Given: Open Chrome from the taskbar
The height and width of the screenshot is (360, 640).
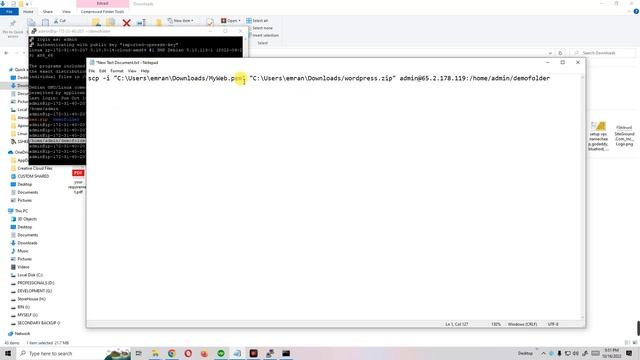Looking at the screenshot, I should click(171, 353).
